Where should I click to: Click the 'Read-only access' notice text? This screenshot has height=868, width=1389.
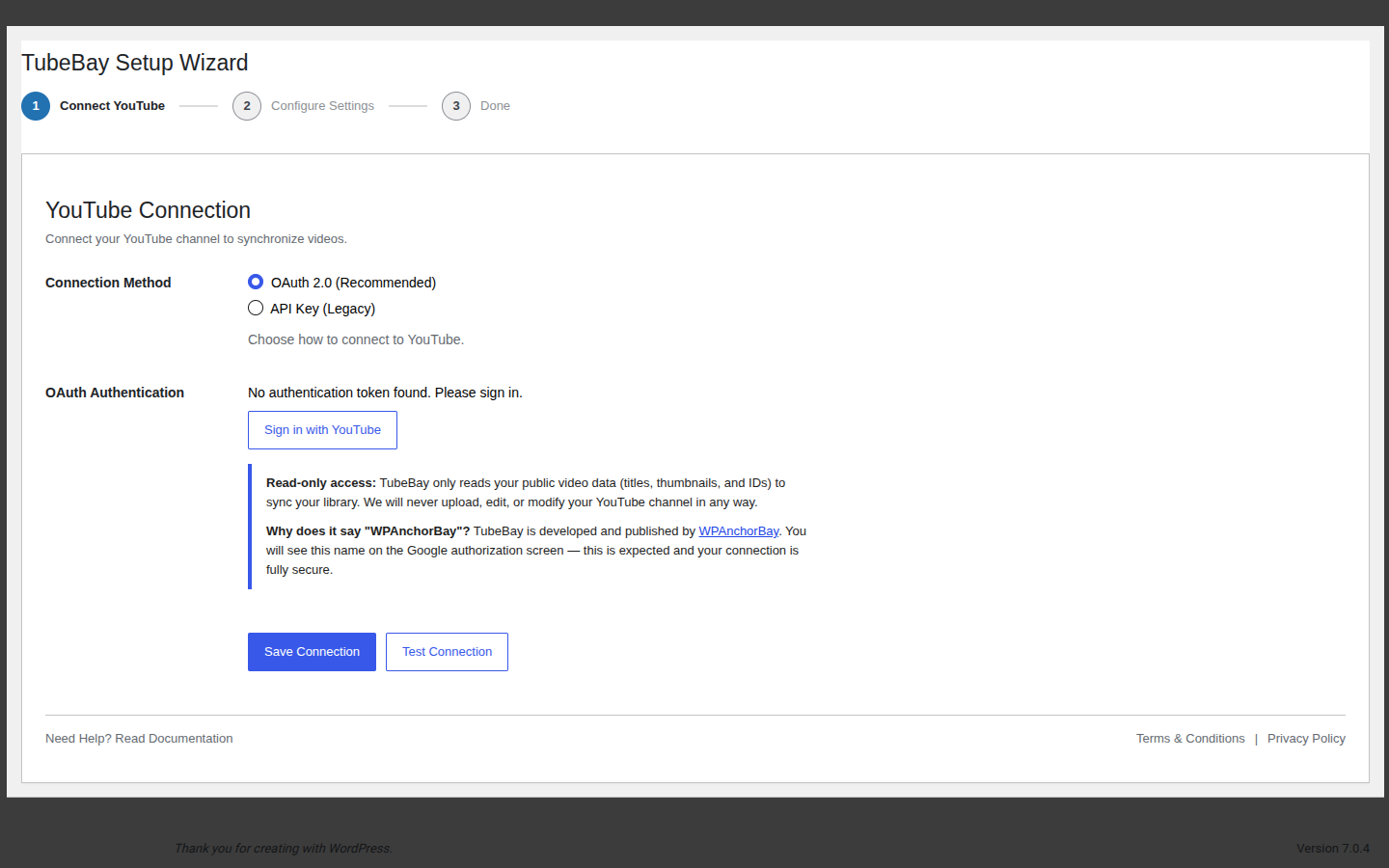(x=526, y=493)
